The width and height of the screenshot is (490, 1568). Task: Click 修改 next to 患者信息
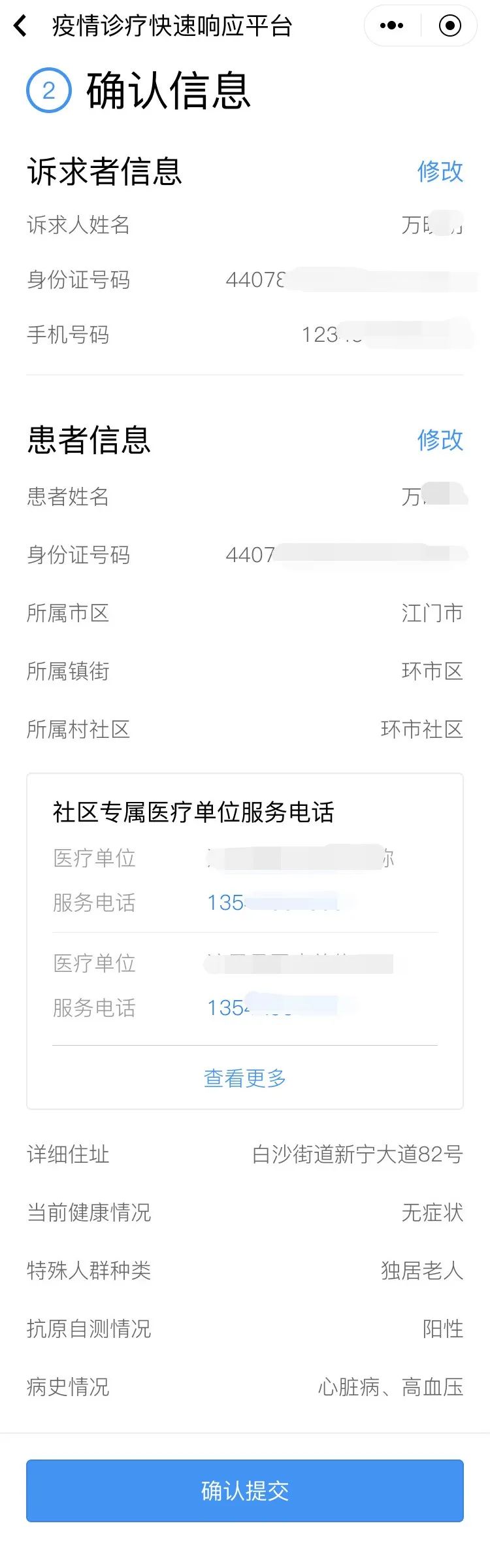pos(440,440)
